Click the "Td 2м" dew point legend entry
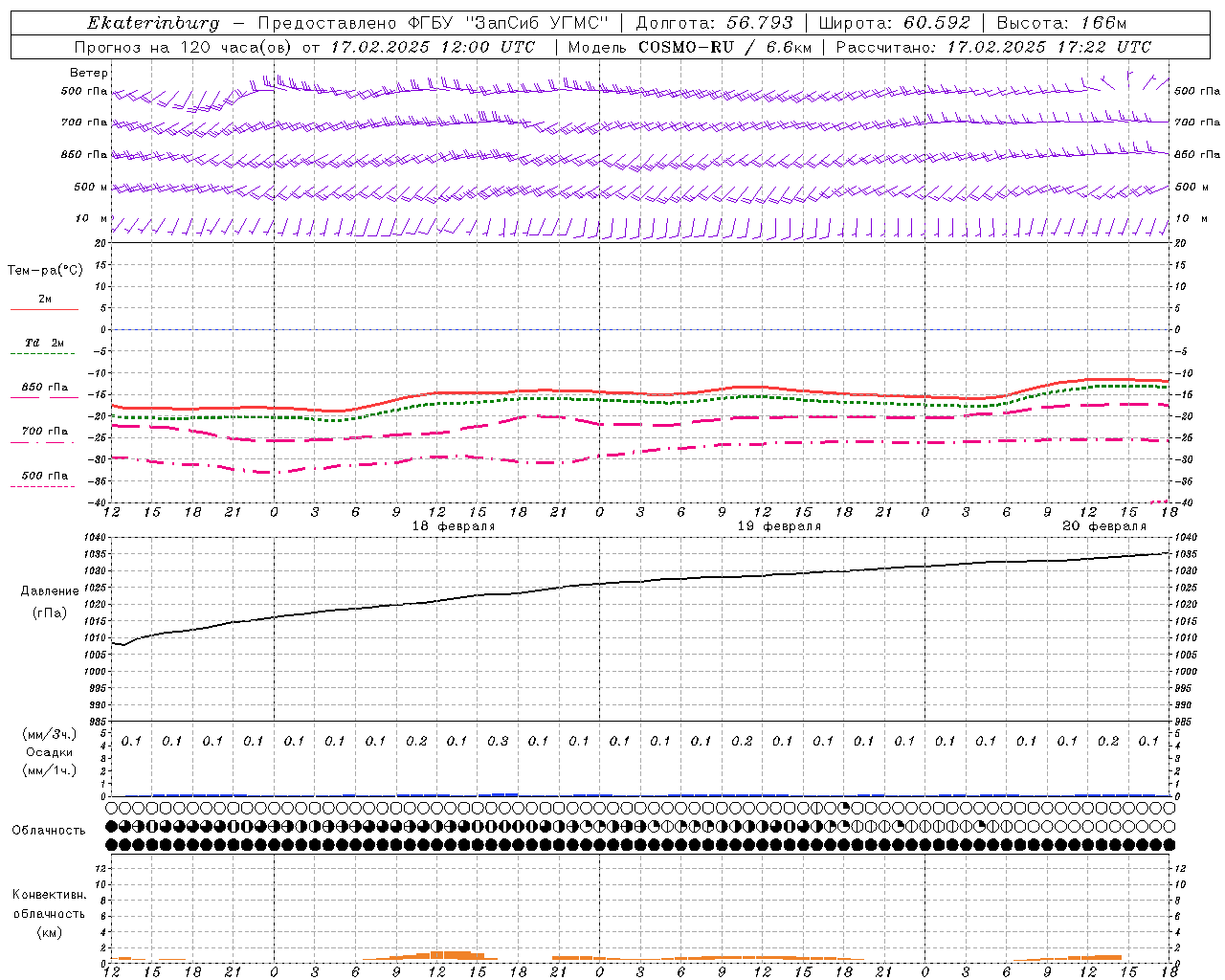Screen dimensions: 1225x980 (x=44, y=343)
